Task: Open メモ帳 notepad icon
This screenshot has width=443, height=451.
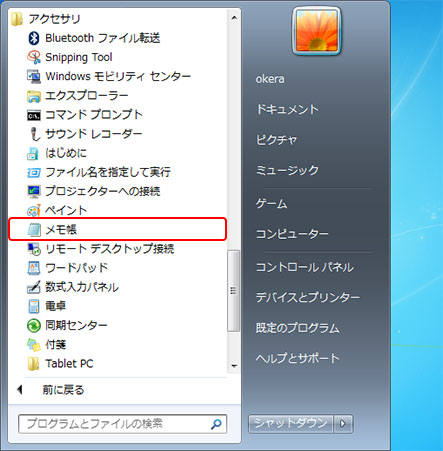Action: pyautogui.click(x=34, y=229)
